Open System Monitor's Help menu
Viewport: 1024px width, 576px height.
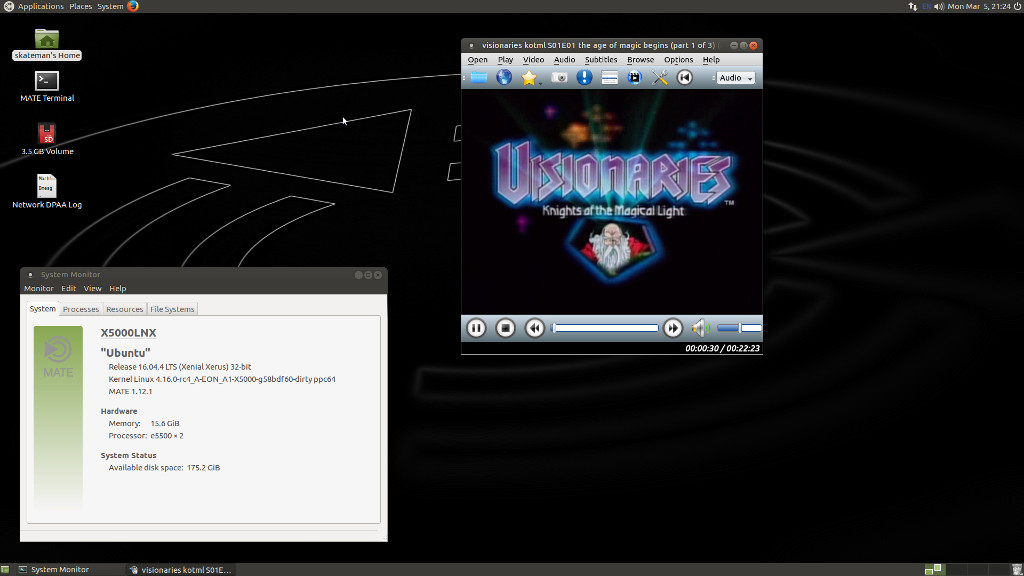coord(118,288)
